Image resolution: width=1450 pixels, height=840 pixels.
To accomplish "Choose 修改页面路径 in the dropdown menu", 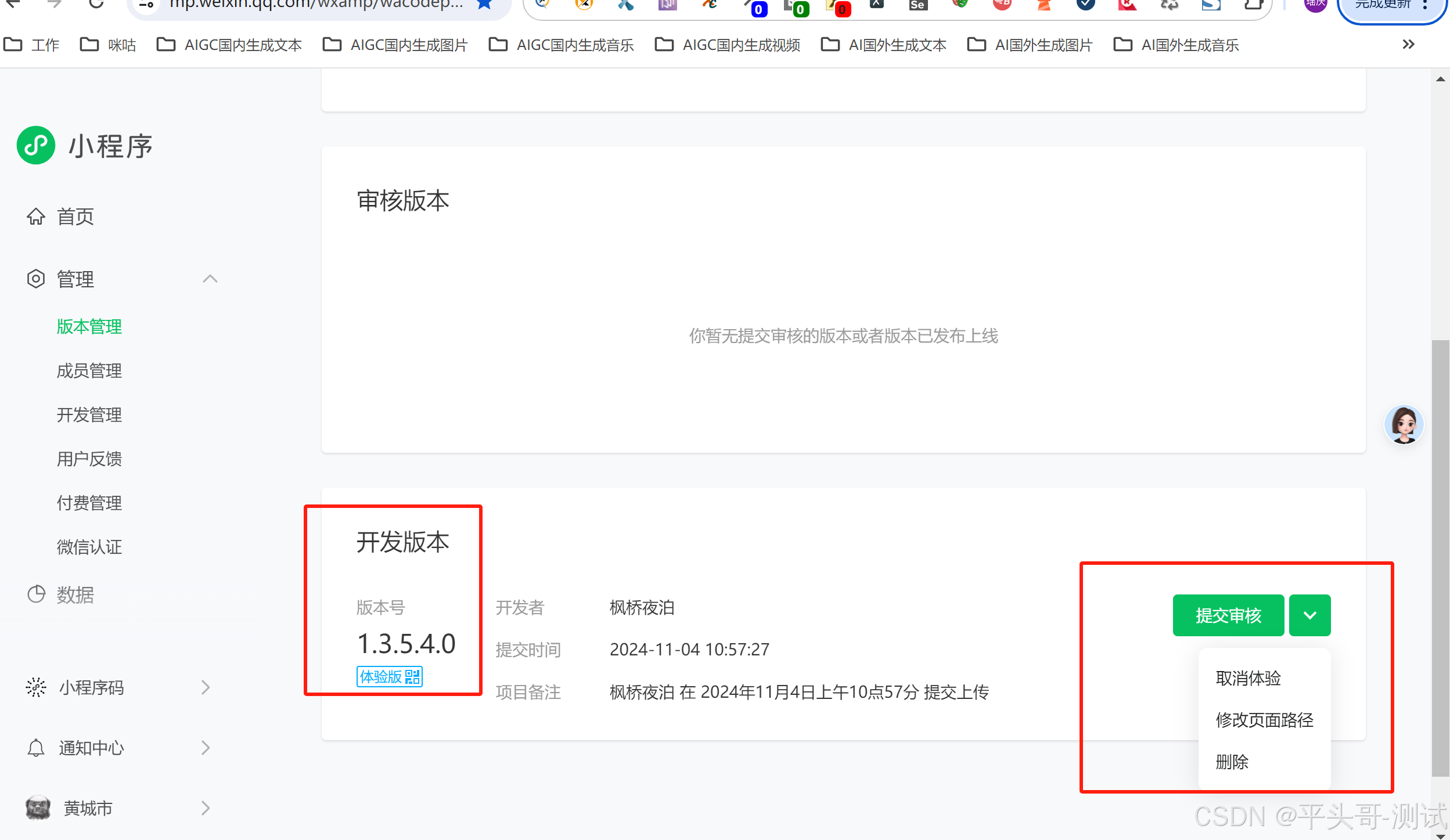I will [x=1264, y=720].
